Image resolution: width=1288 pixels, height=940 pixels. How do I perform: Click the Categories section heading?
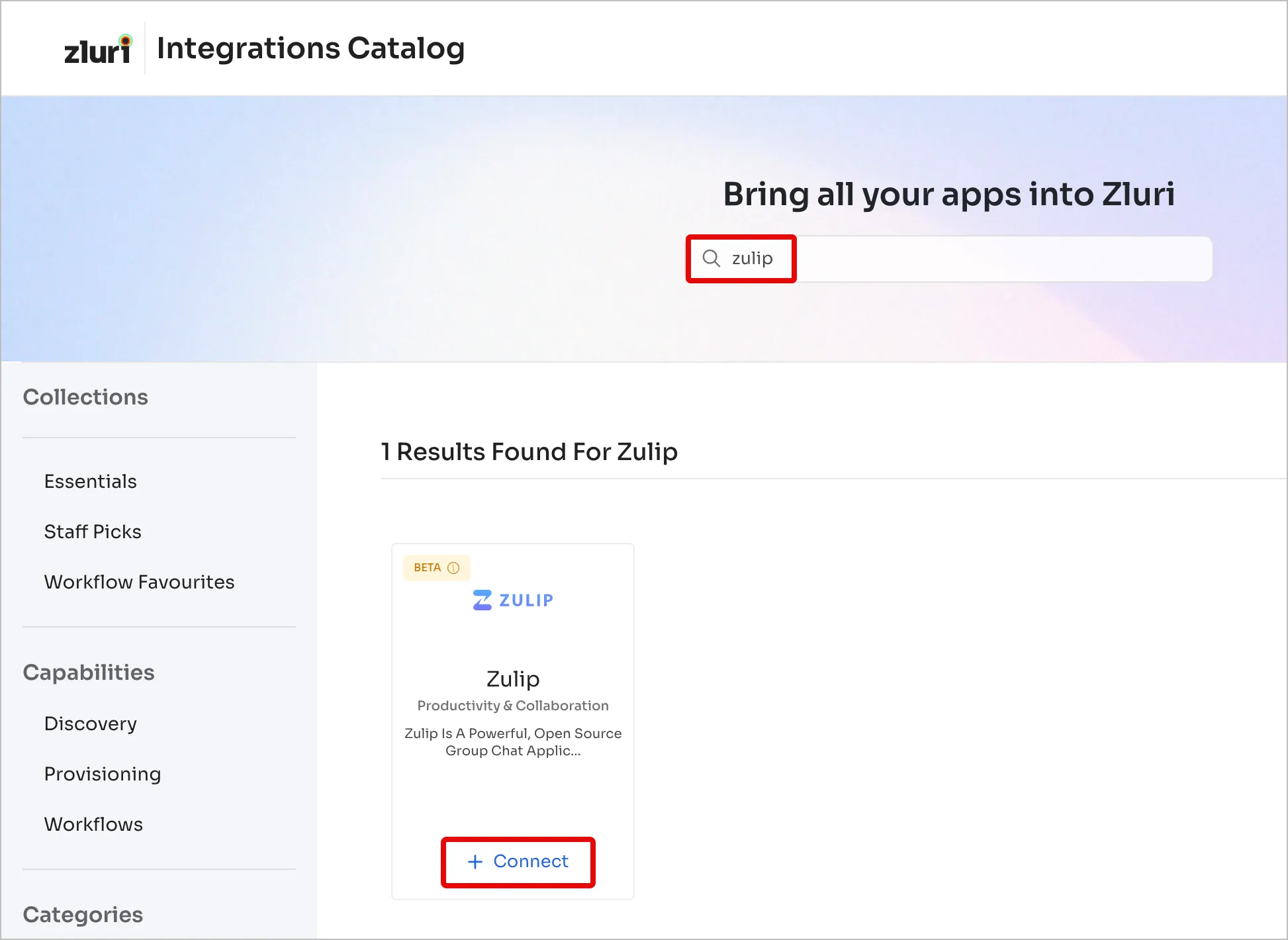(83, 915)
